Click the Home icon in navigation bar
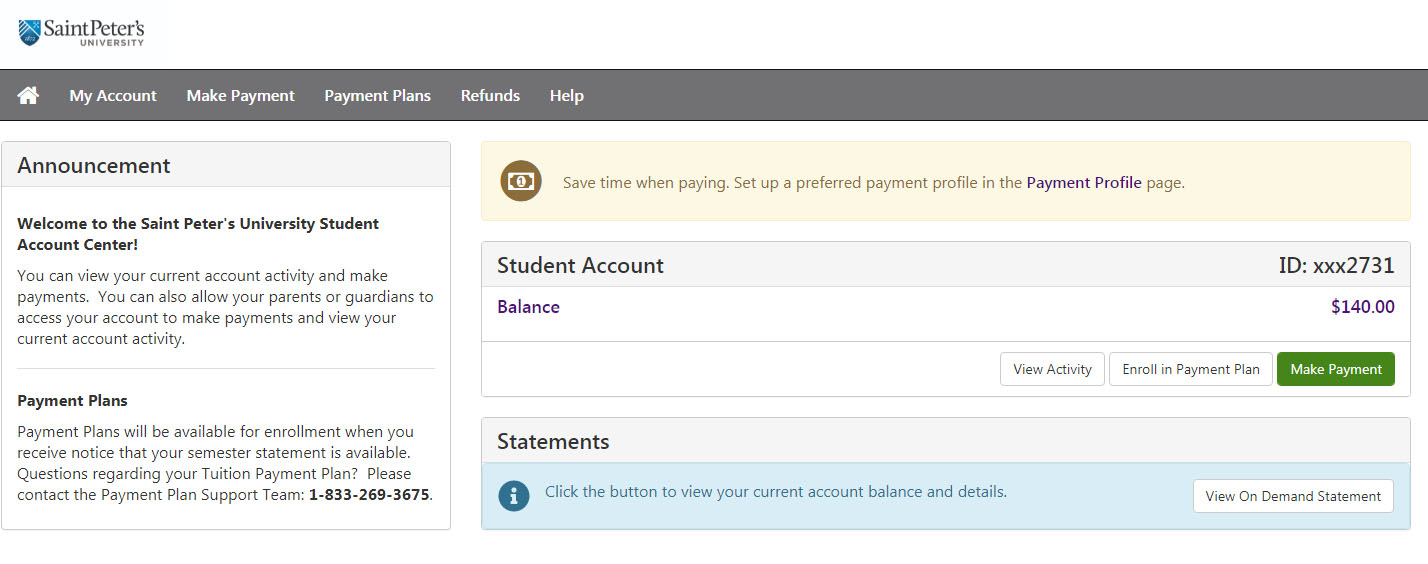Screen dimensions: 1428x564 pos(28,96)
